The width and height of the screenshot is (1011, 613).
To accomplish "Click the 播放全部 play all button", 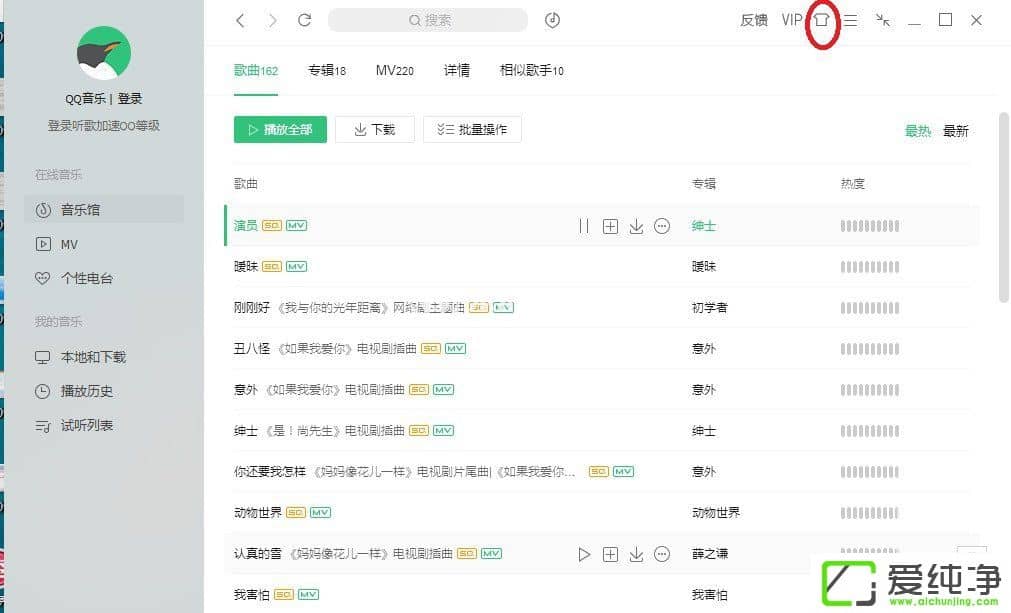I will coord(279,129).
